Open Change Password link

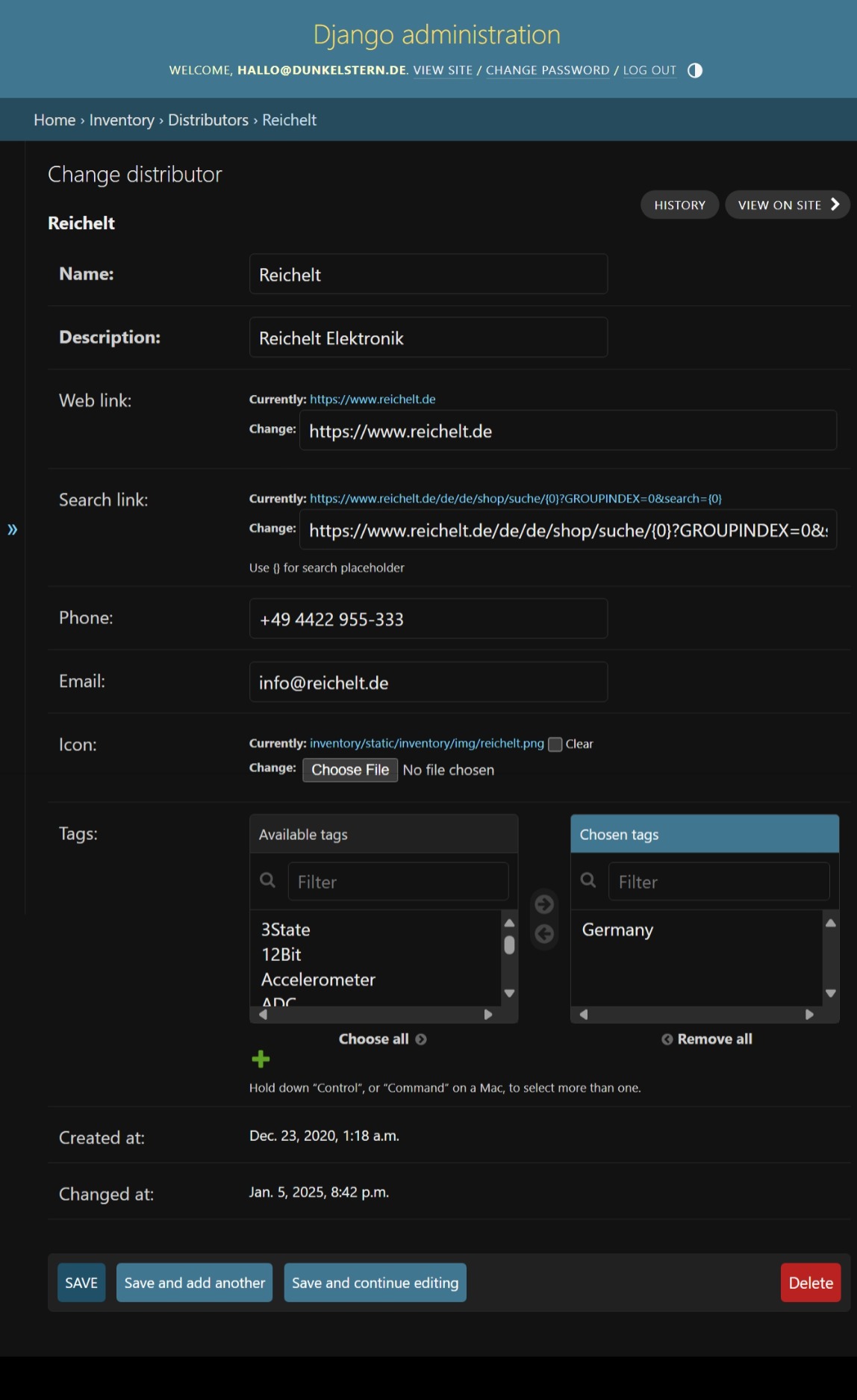(x=548, y=70)
